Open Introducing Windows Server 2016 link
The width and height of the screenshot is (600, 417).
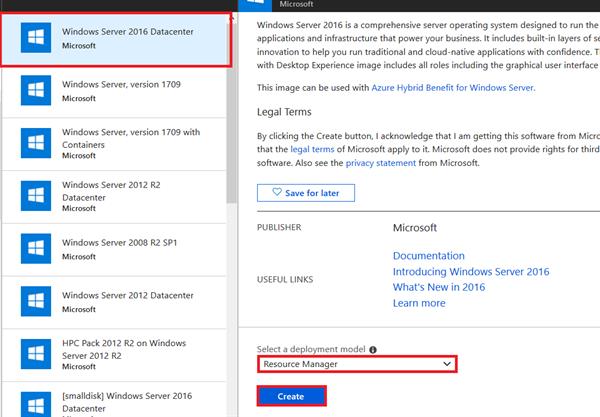(x=470, y=272)
